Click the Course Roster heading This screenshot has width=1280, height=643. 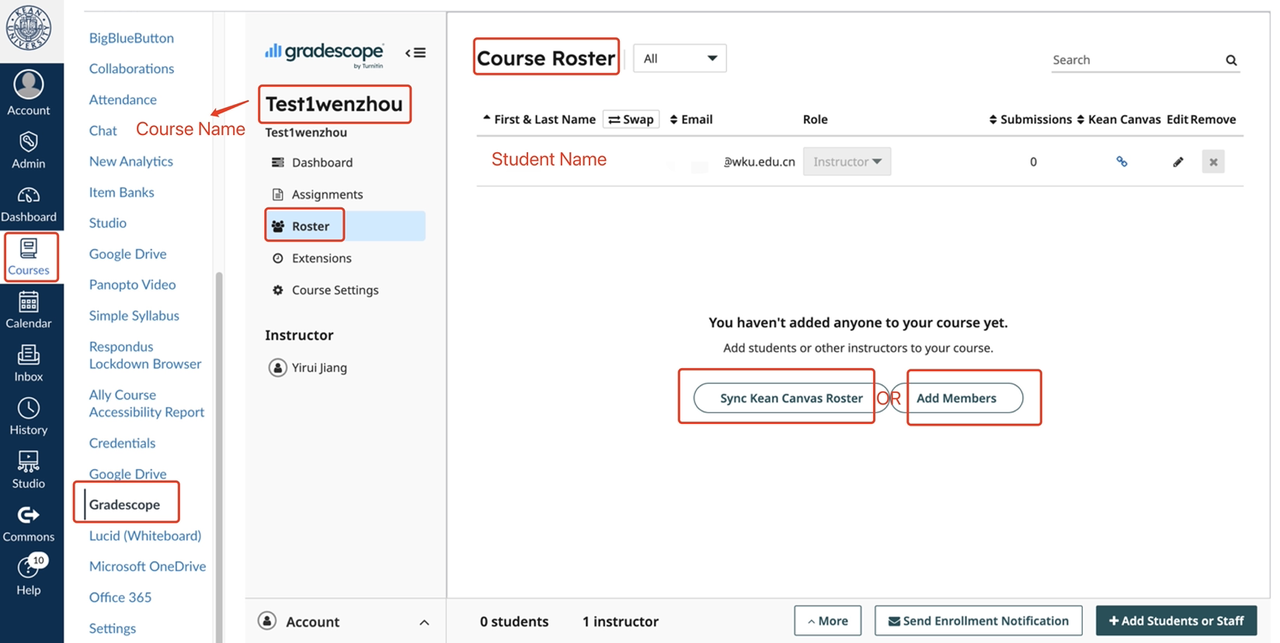click(x=546, y=58)
